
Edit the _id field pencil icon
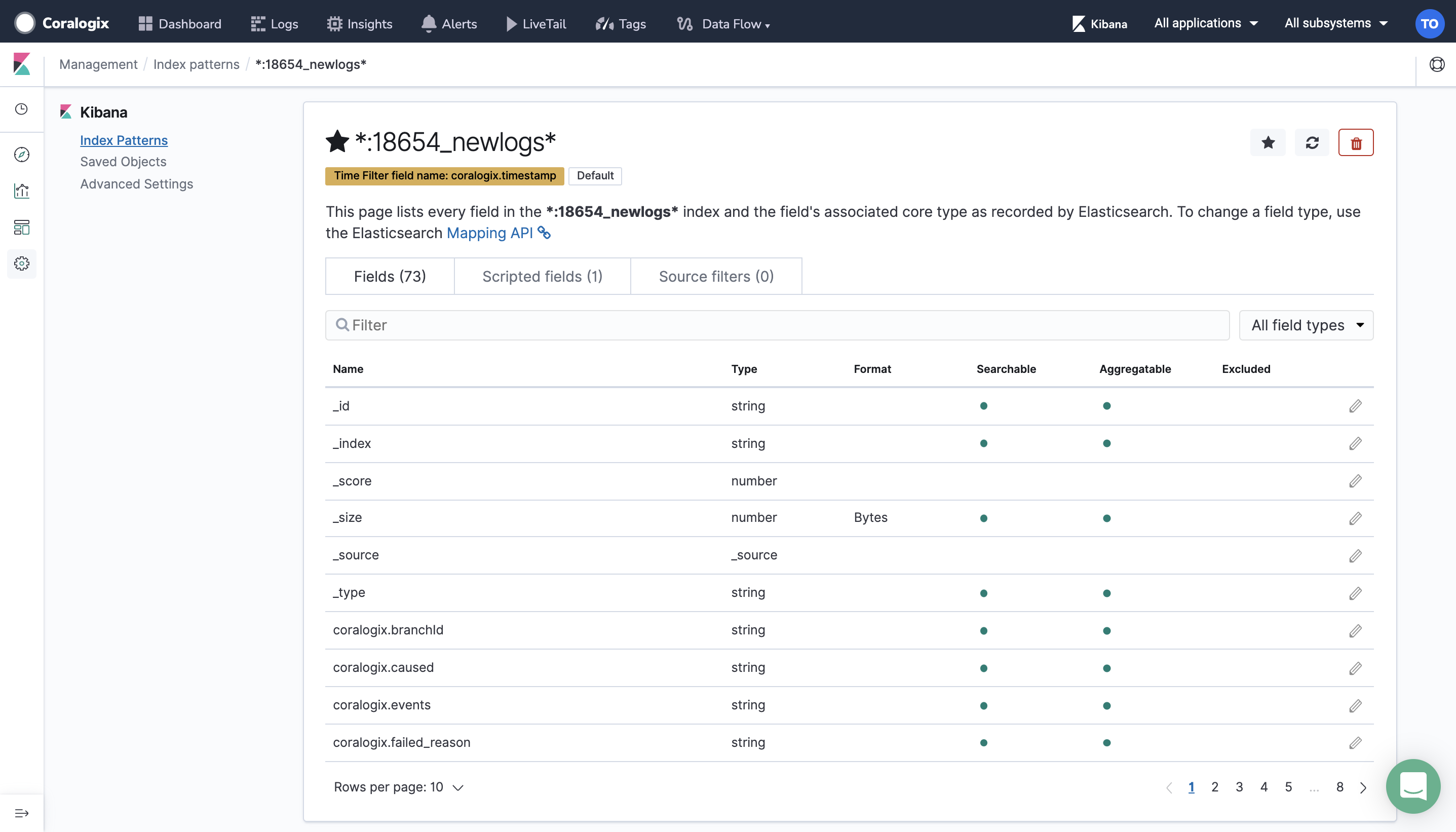[1356, 406]
